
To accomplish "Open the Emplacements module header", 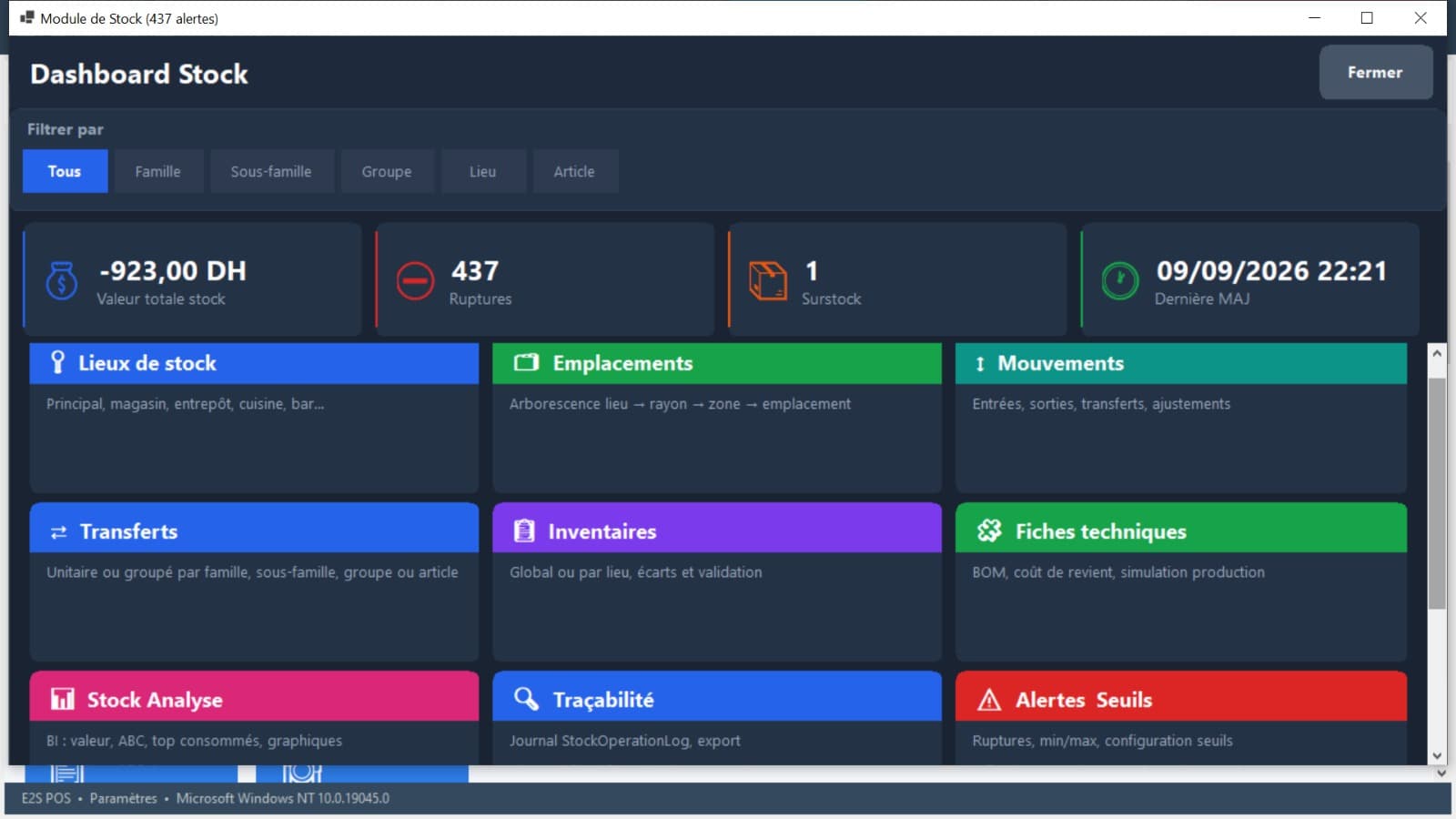I will pyautogui.click(x=717, y=363).
